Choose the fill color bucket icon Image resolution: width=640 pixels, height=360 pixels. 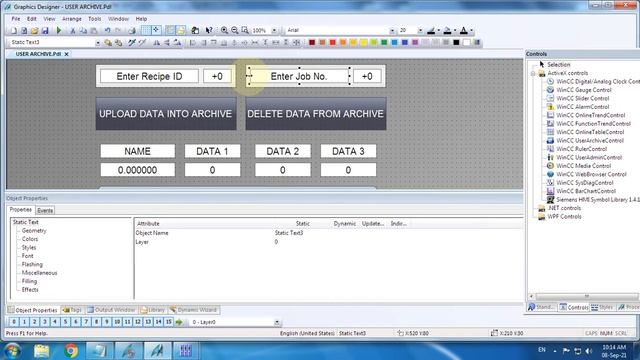point(447,31)
